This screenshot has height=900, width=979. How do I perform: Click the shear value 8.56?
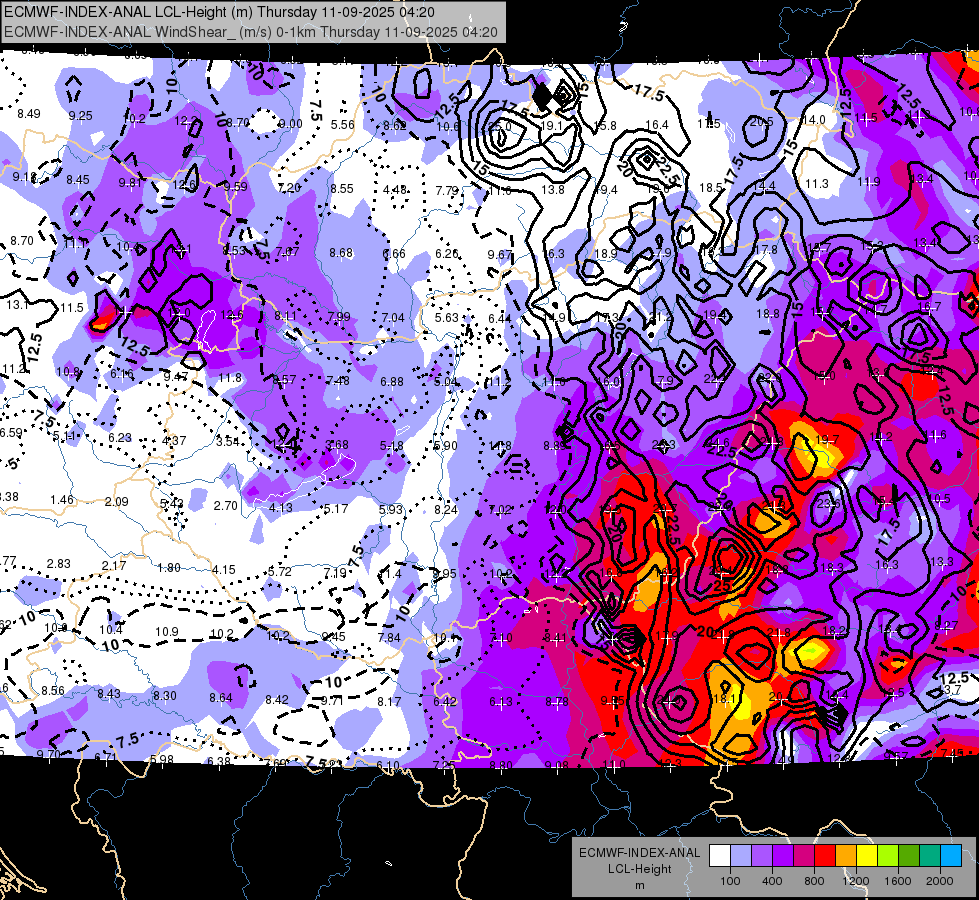[x=53, y=691]
